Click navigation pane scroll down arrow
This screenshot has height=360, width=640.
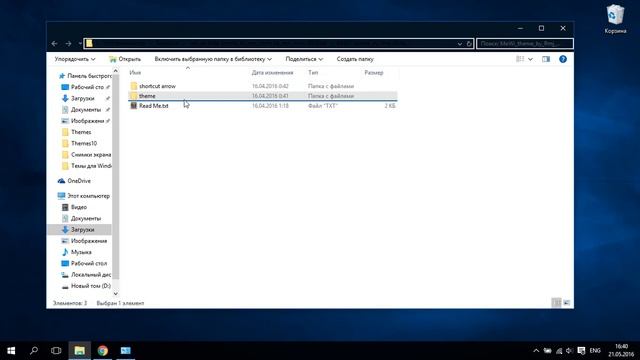tap(116, 293)
